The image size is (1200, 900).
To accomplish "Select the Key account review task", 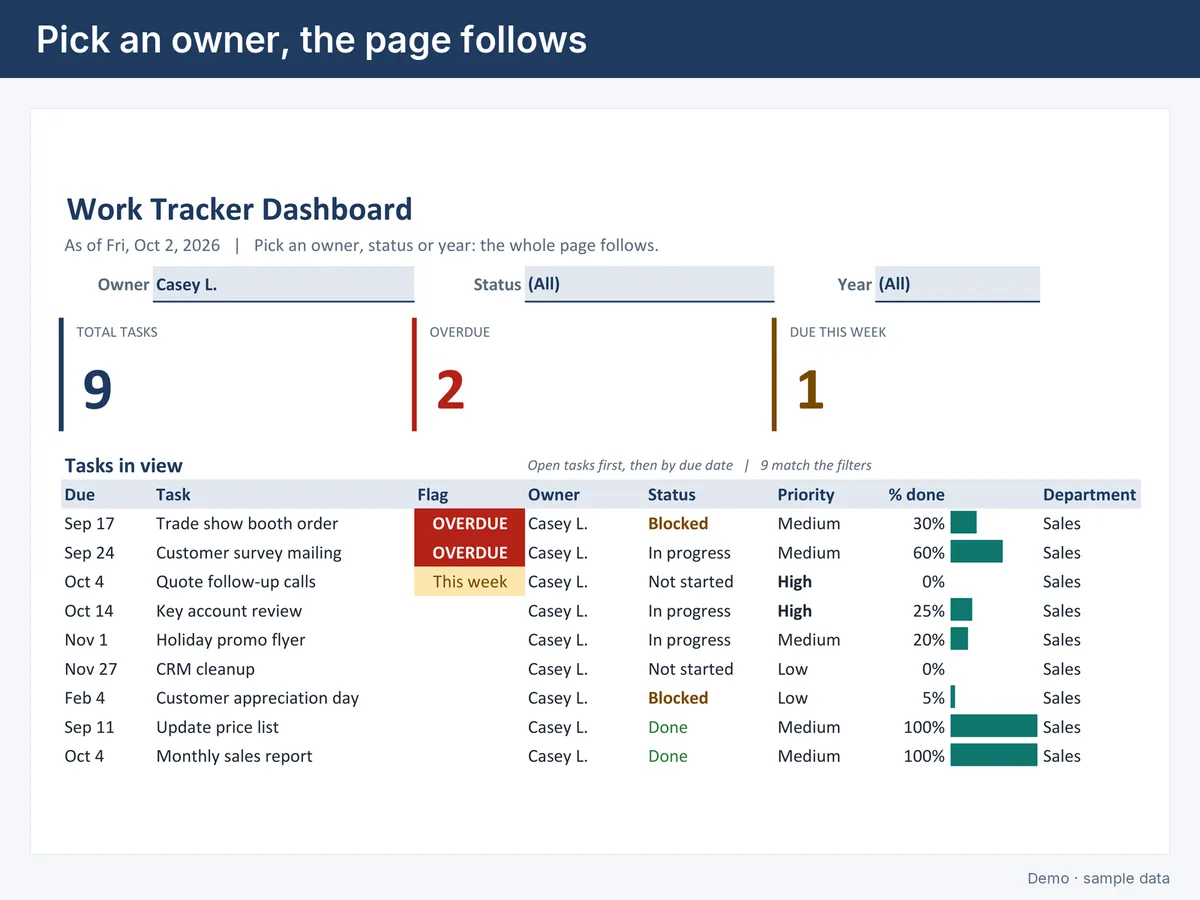I will pyautogui.click(x=229, y=610).
